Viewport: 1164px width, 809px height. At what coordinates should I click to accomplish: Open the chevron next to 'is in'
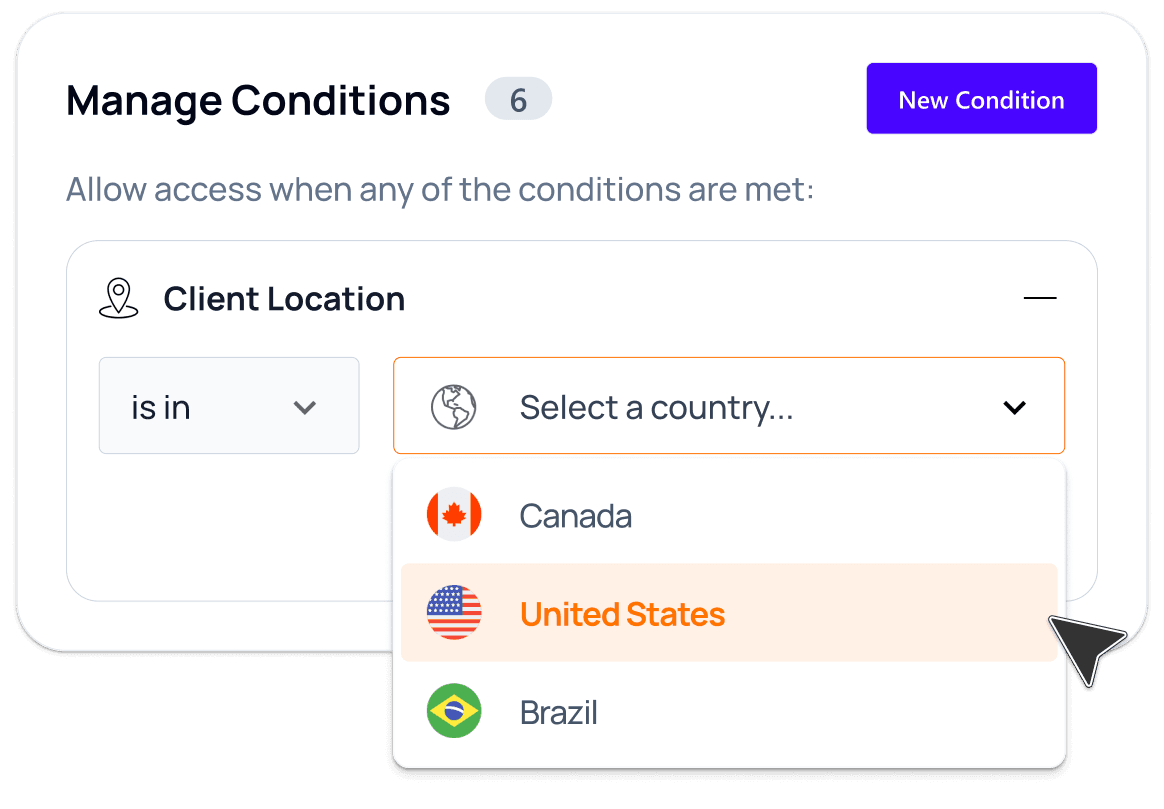[305, 406]
